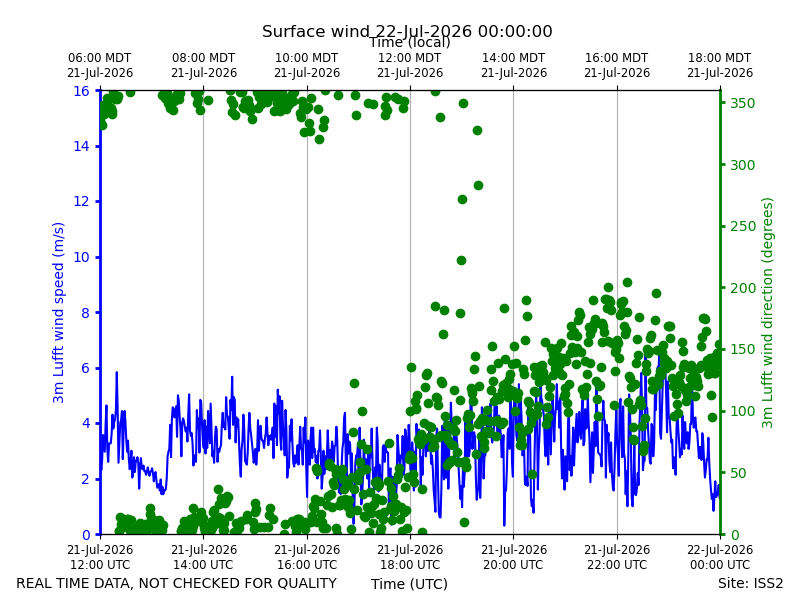Image resolution: width=800 pixels, height=600 pixels.
Task: Click the Site: ISS2 label
Action: 750,583
